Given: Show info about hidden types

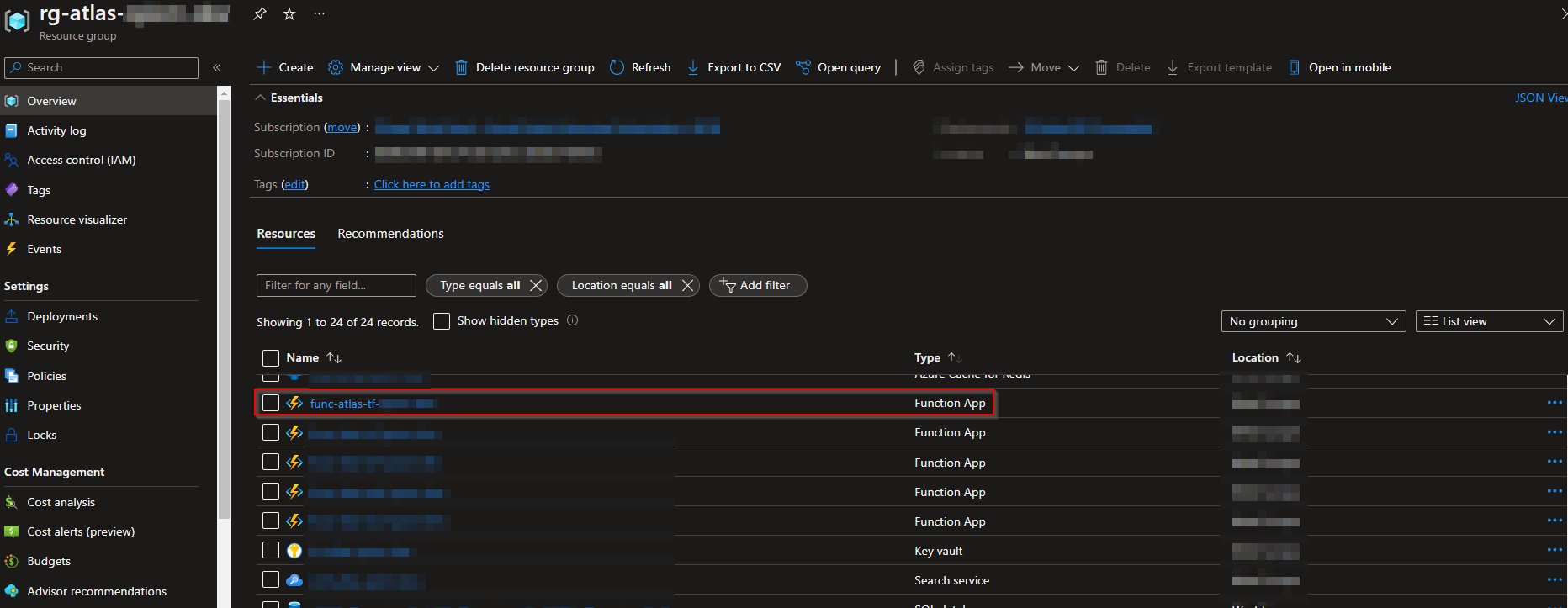Looking at the screenshot, I should [573, 320].
